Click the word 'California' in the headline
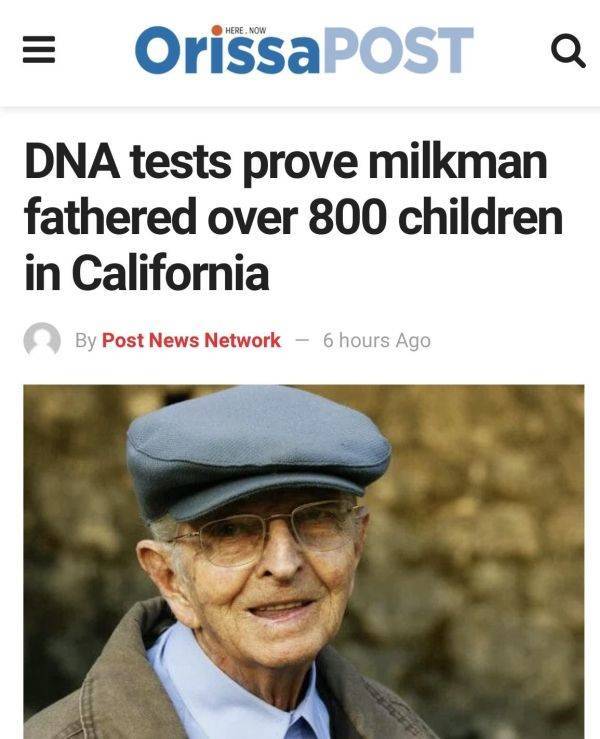This screenshot has height=739, width=600. [170, 273]
